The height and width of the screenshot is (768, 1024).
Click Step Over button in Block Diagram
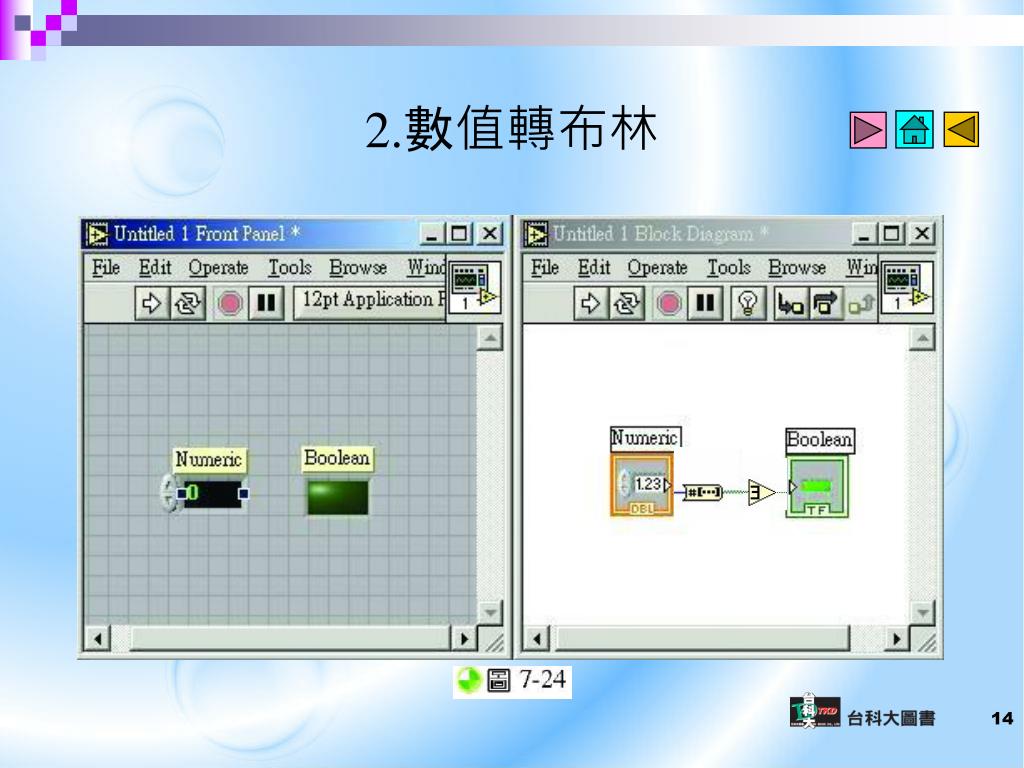tap(825, 304)
